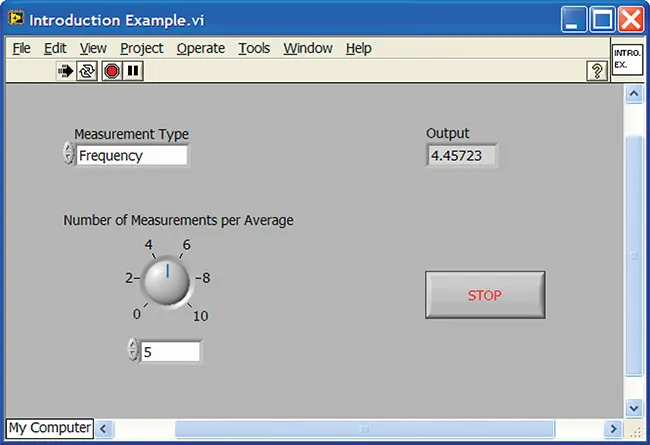Click the knob's numeric field showing 5
The height and width of the screenshot is (445, 650).
[x=170, y=351]
